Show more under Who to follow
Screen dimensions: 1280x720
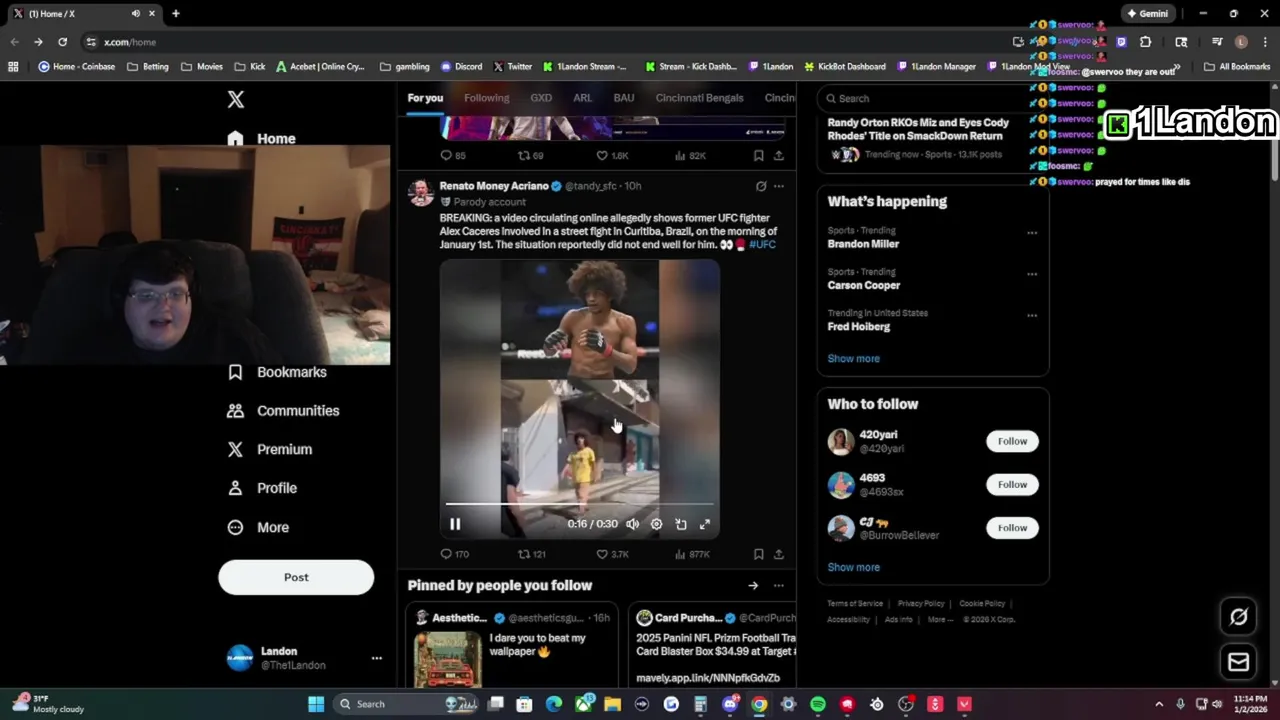click(853, 567)
